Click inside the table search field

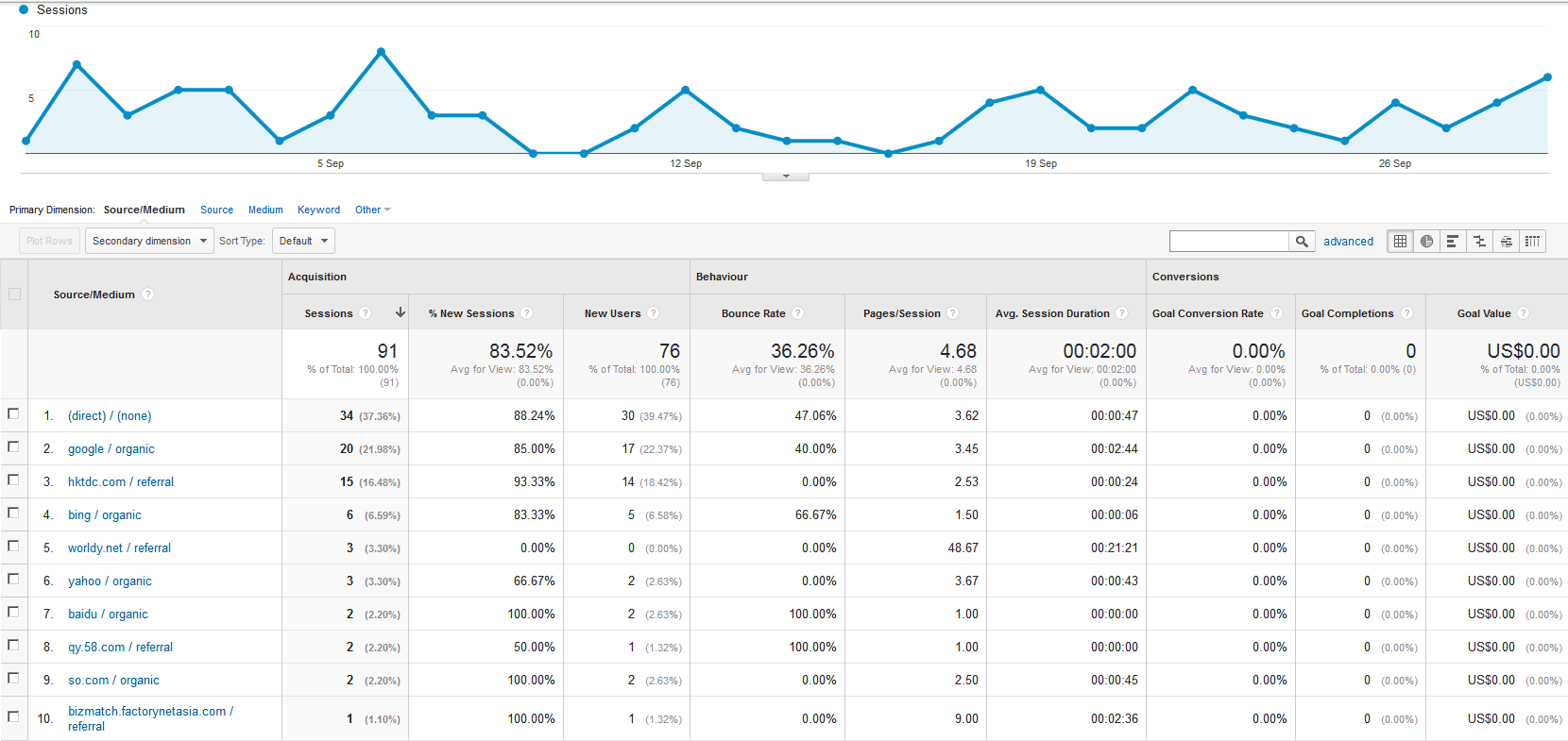tap(1229, 242)
